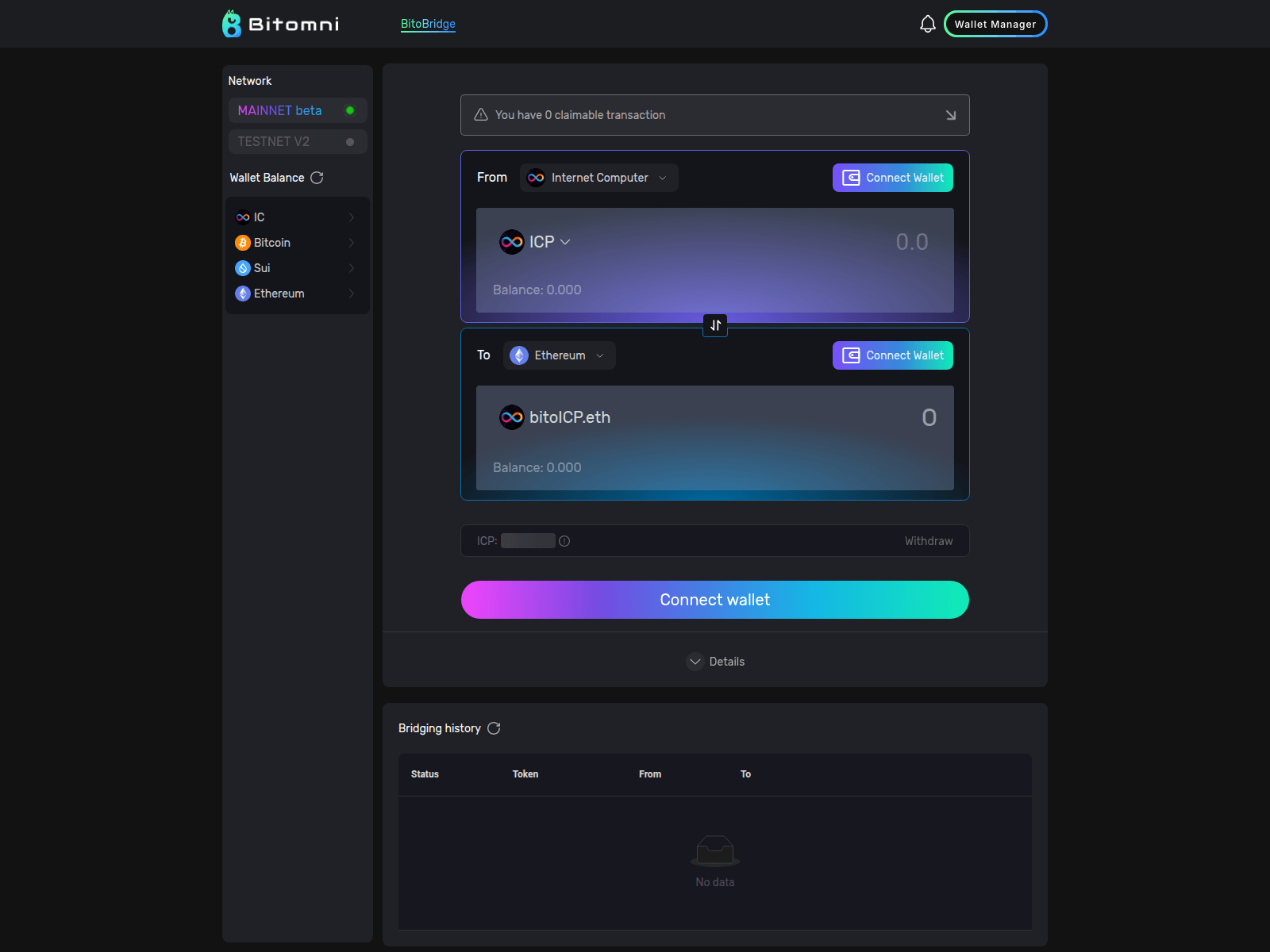Click the No data inbox icon
Image resolution: width=1270 pixels, height=952 pixels.
tap(715, 850)
